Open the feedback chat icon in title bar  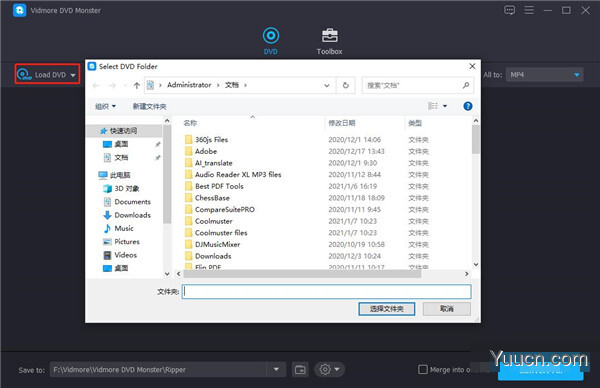[509, 10]
